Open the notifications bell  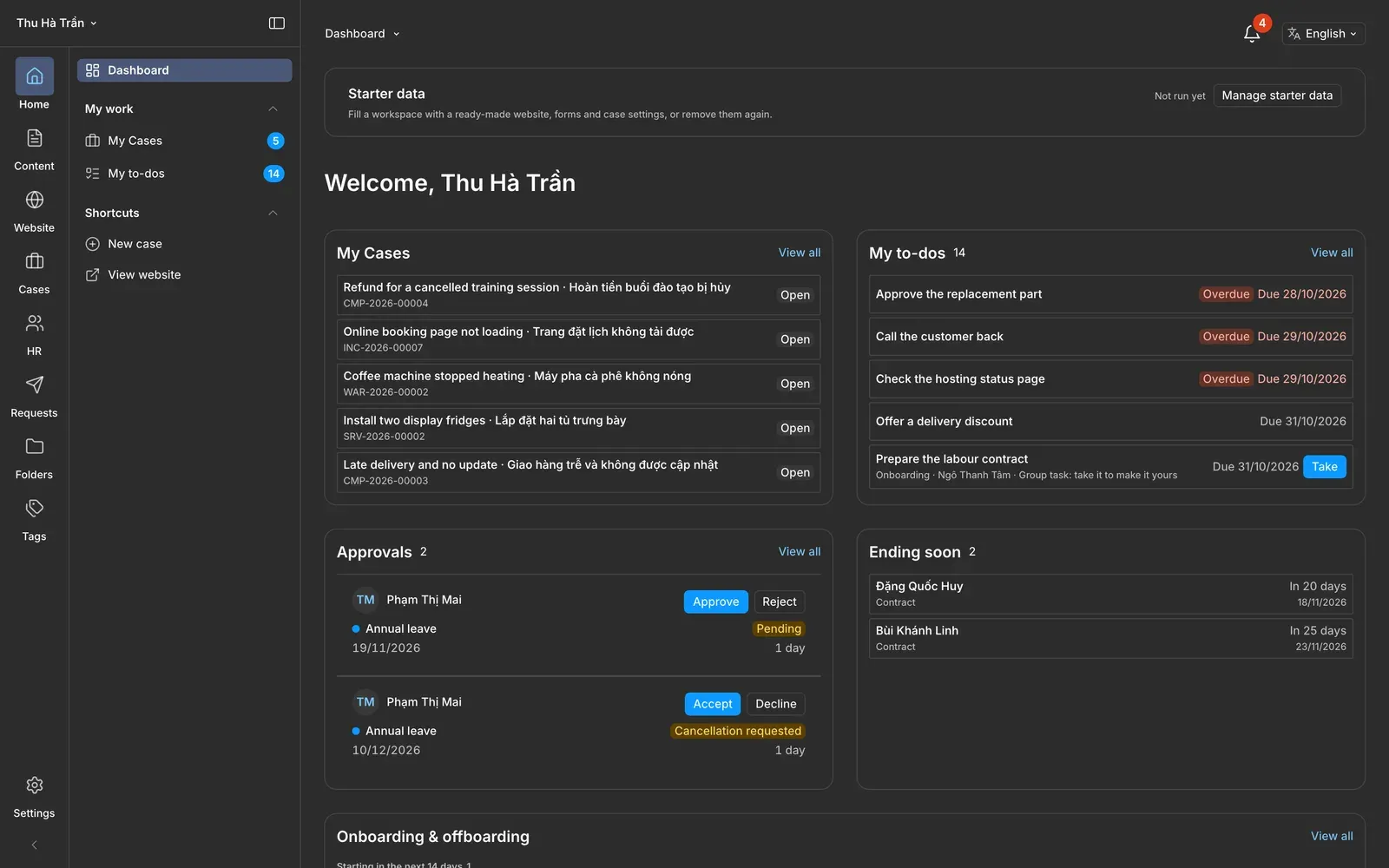click(x=1252, y=34)
